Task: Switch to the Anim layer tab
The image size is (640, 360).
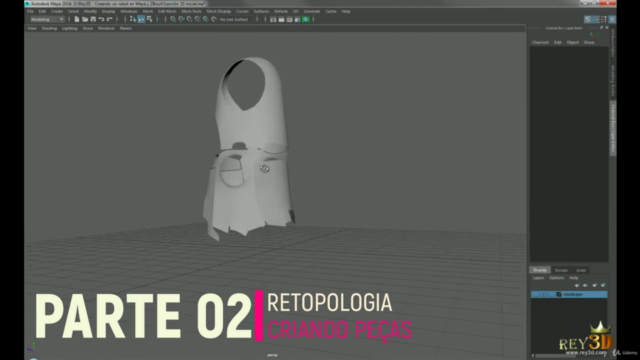Action: (581, 270)
